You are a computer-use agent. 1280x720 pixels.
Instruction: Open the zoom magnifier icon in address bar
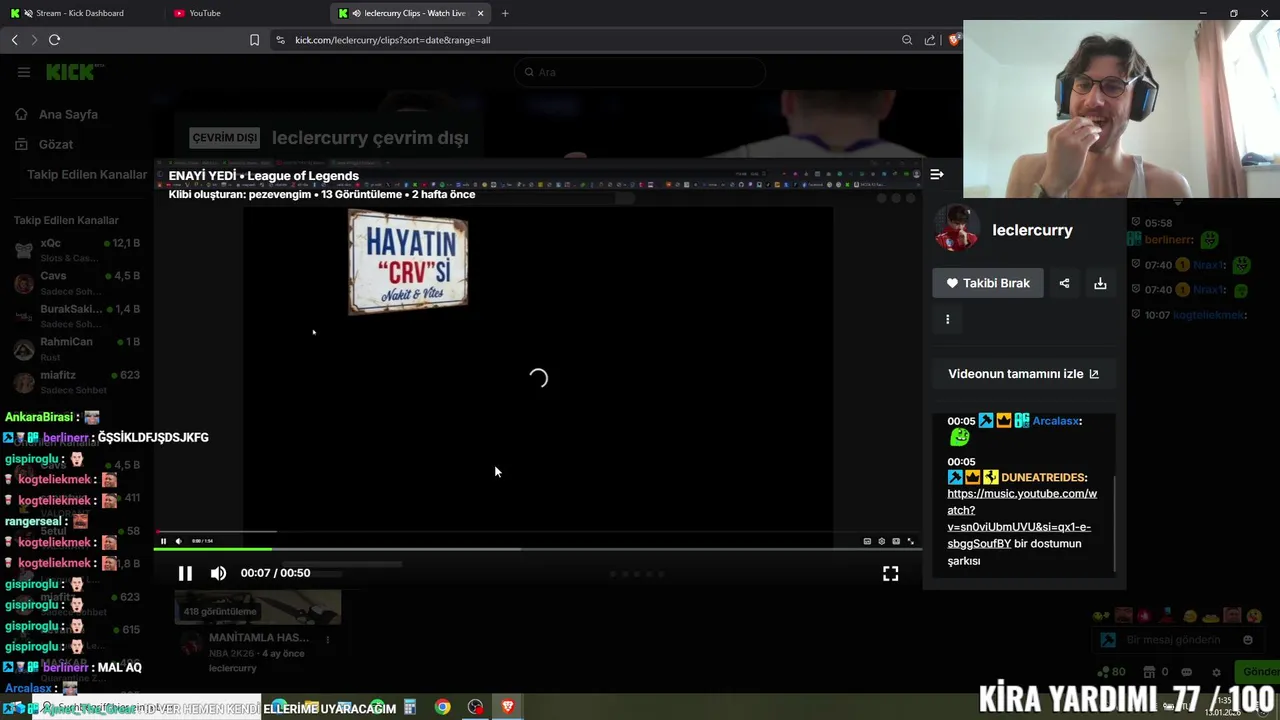tap(907, 40)
